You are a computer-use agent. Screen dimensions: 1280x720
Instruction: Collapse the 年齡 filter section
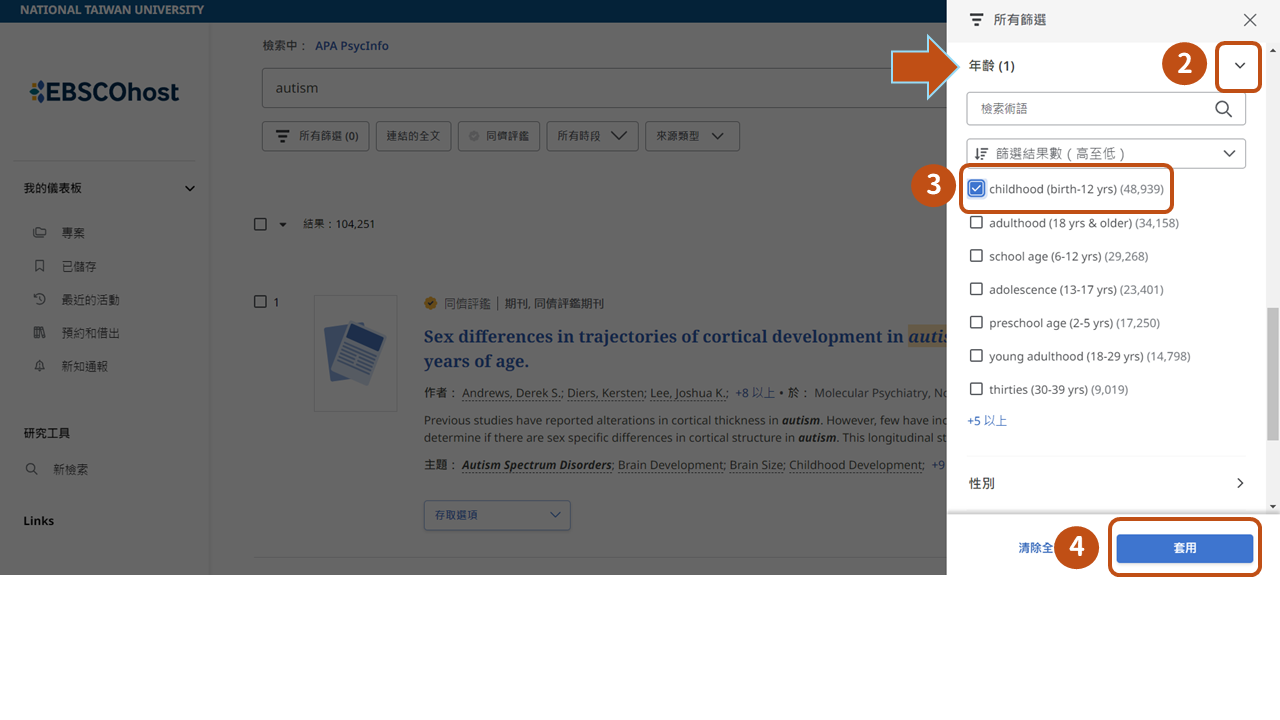1240,66
